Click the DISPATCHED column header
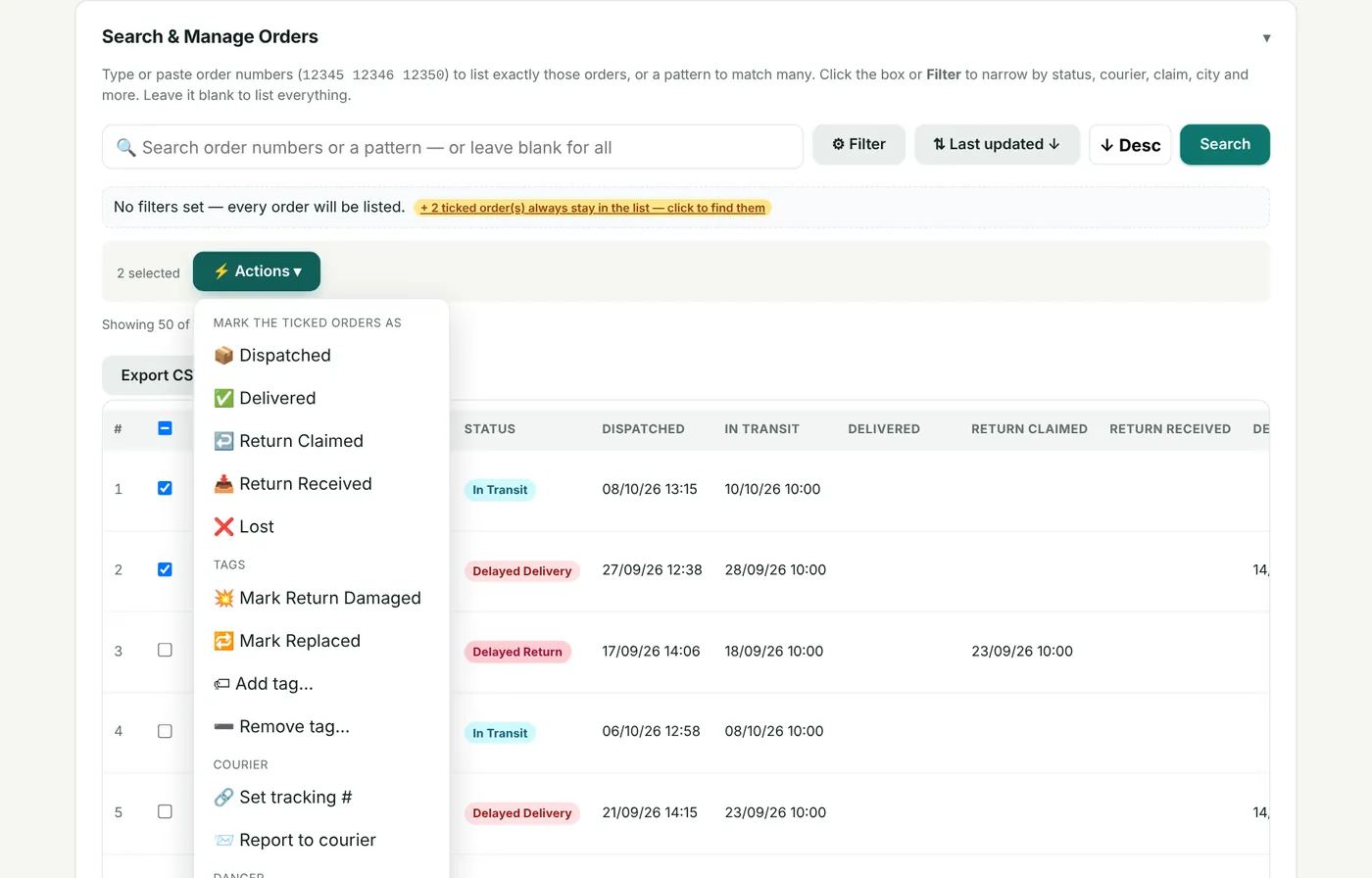 pyautogui.click(x=643, y=429)
